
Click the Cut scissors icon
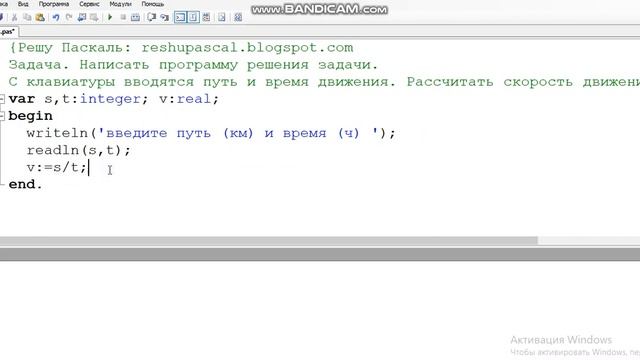click(x=15, y=17)
